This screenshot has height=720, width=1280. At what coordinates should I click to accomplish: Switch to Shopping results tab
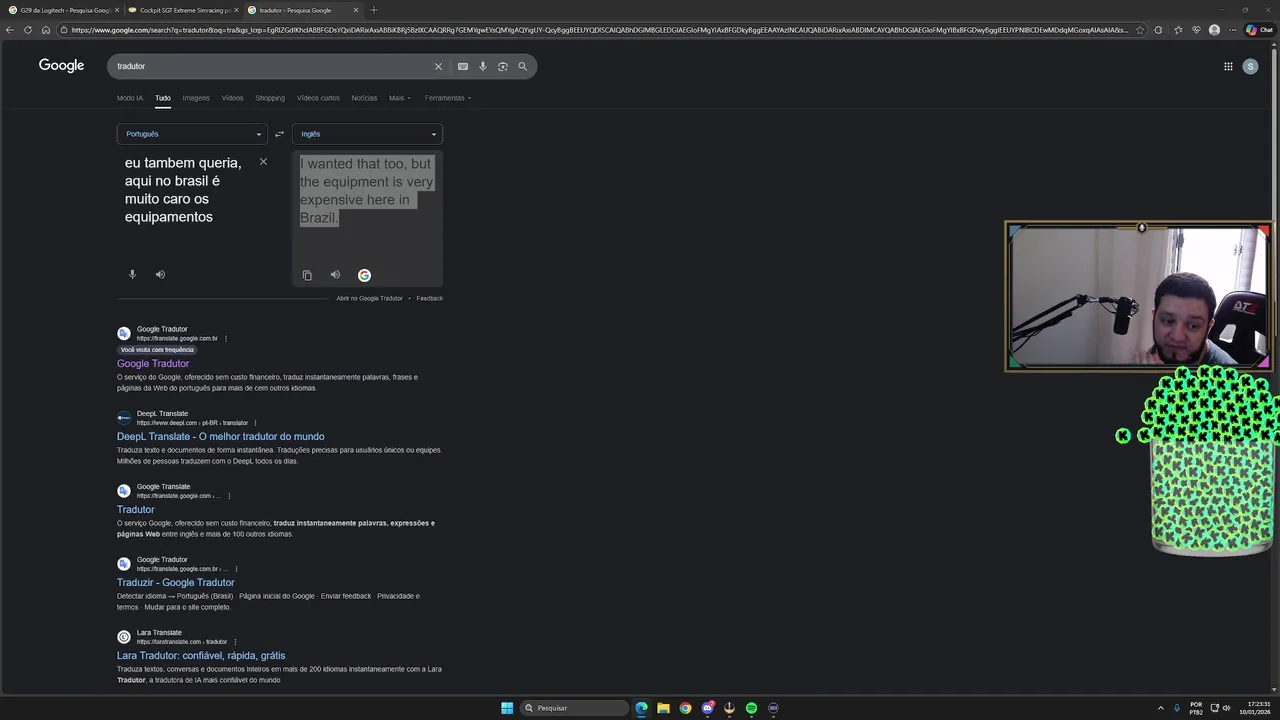click(270, 98)
